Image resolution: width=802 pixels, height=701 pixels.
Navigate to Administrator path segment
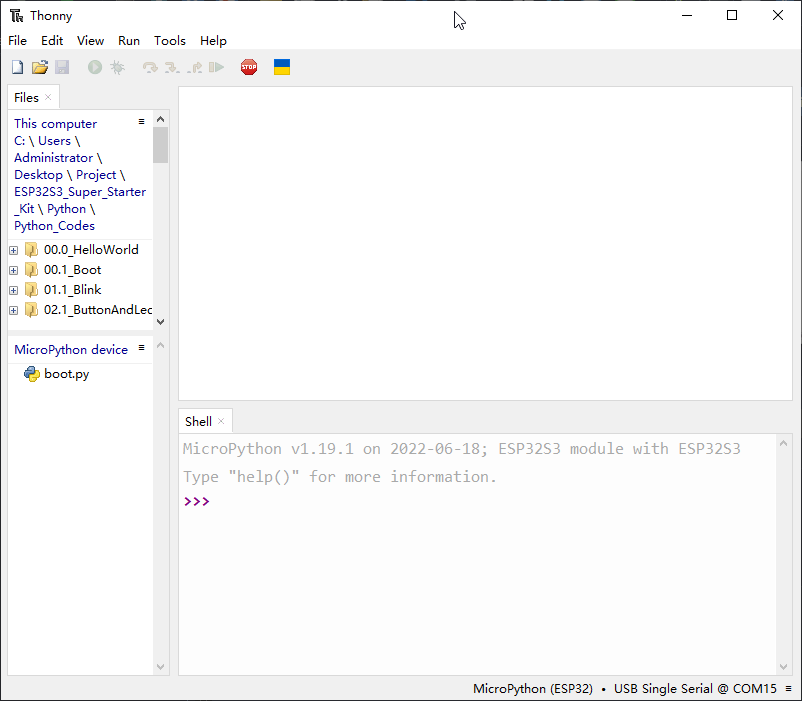click(54, 157)
